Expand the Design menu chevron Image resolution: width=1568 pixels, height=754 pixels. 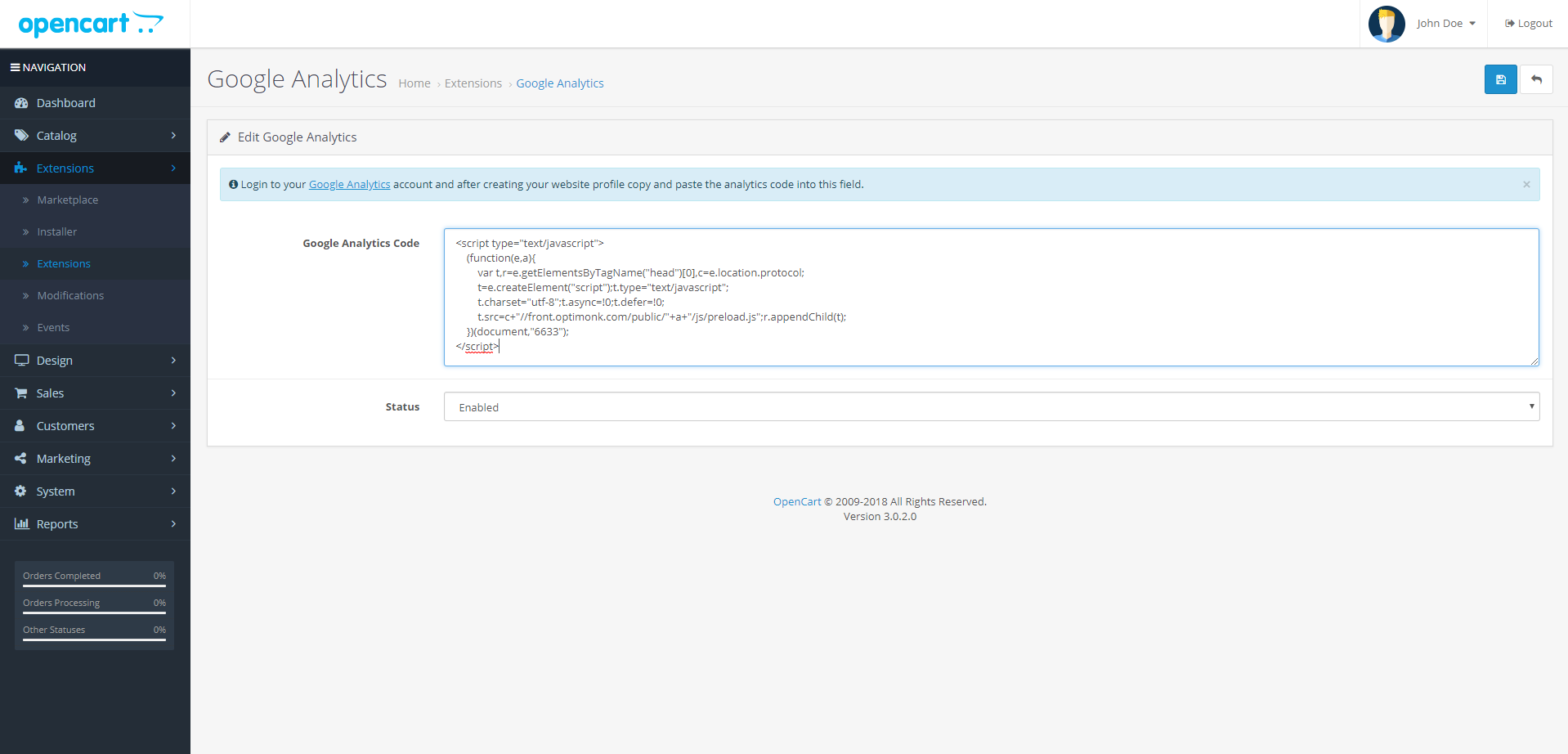pyautogui.click(x=173, y=361)
